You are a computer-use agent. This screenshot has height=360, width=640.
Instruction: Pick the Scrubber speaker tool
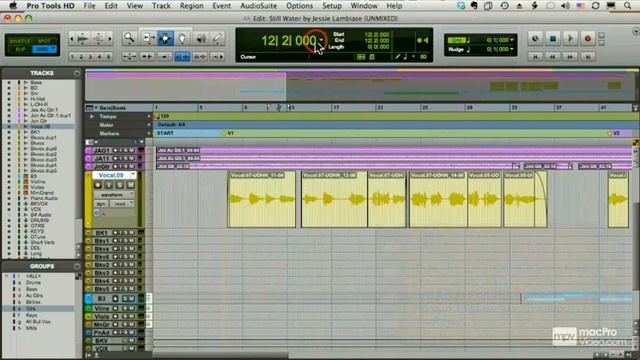coord(201,38)
